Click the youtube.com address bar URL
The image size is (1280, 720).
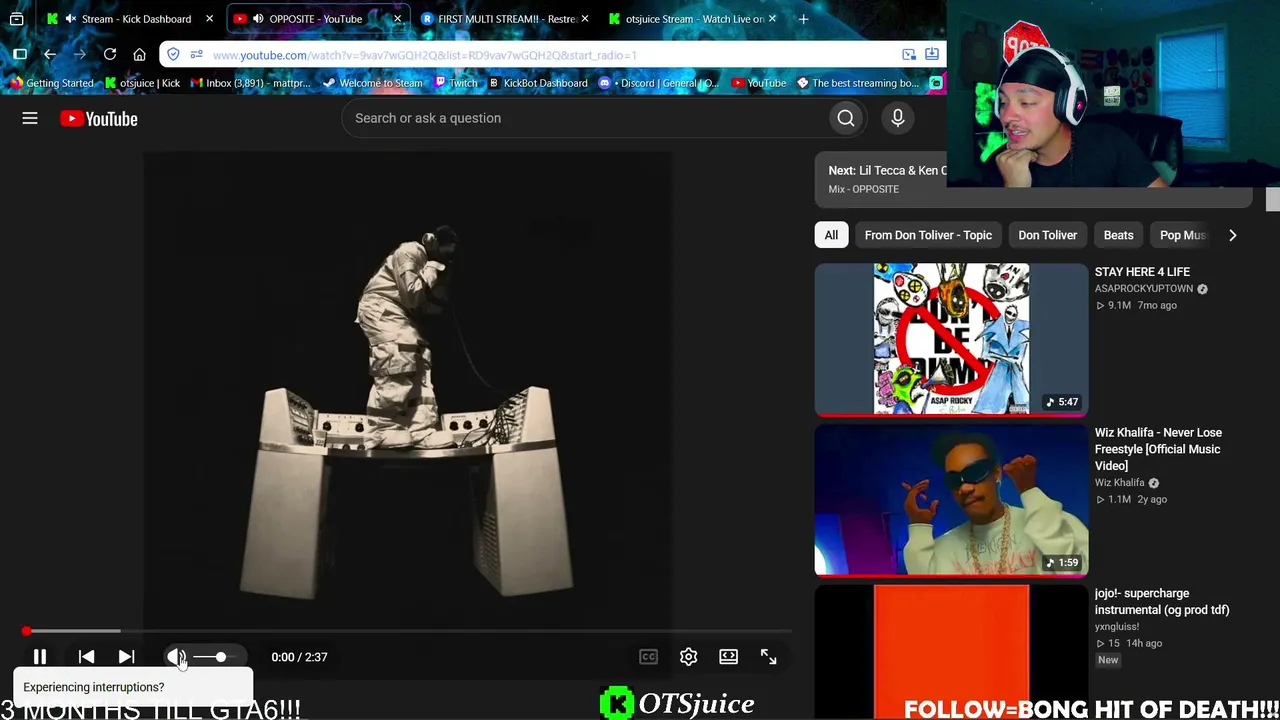coord(424,55)
